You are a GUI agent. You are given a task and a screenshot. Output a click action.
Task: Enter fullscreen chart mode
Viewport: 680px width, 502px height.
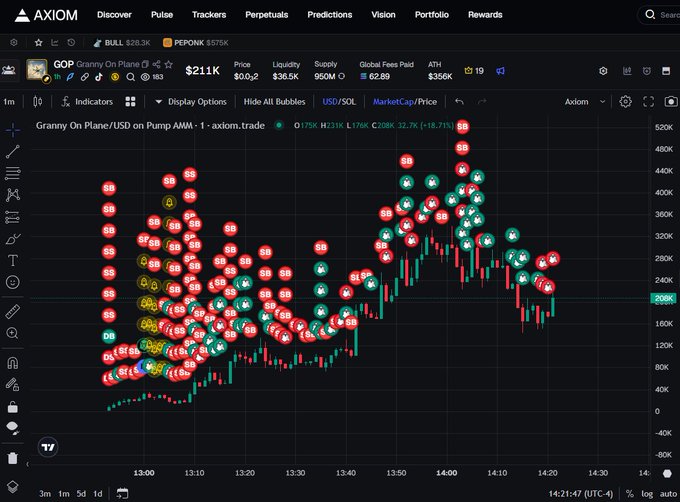click(648, 102)
